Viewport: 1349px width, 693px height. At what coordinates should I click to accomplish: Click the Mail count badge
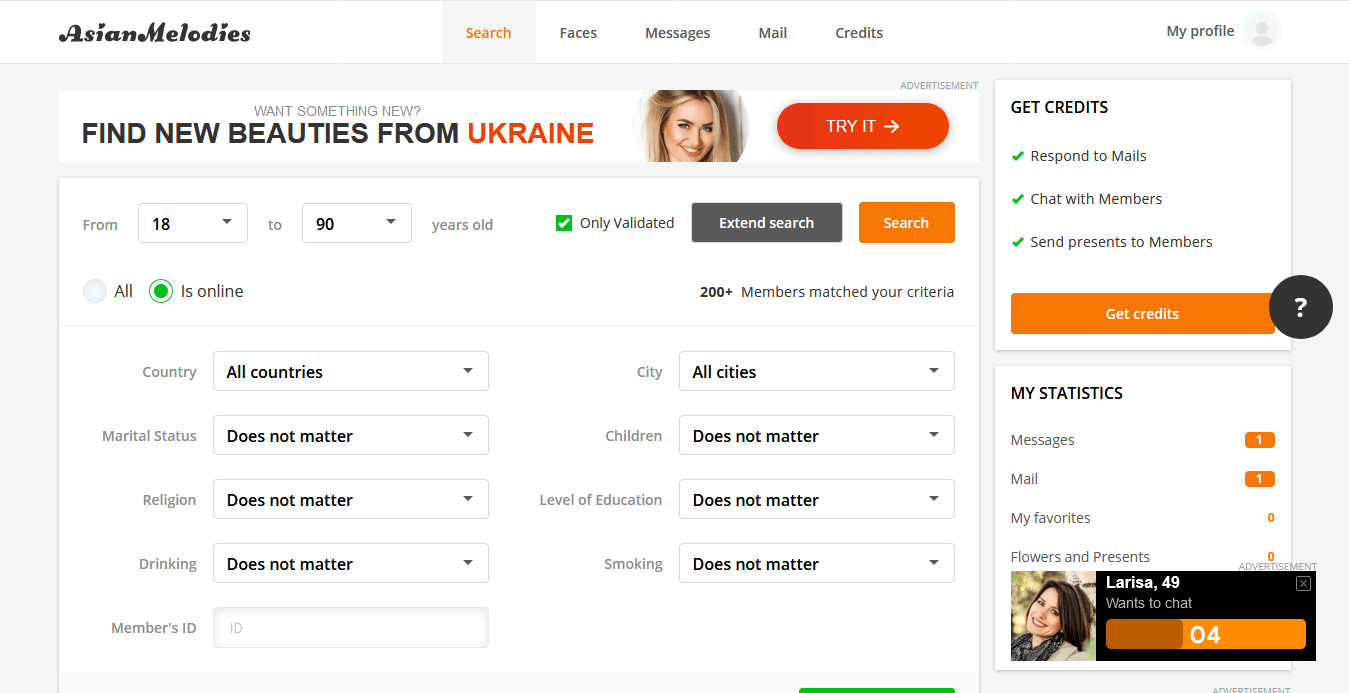coord(1260,479)
